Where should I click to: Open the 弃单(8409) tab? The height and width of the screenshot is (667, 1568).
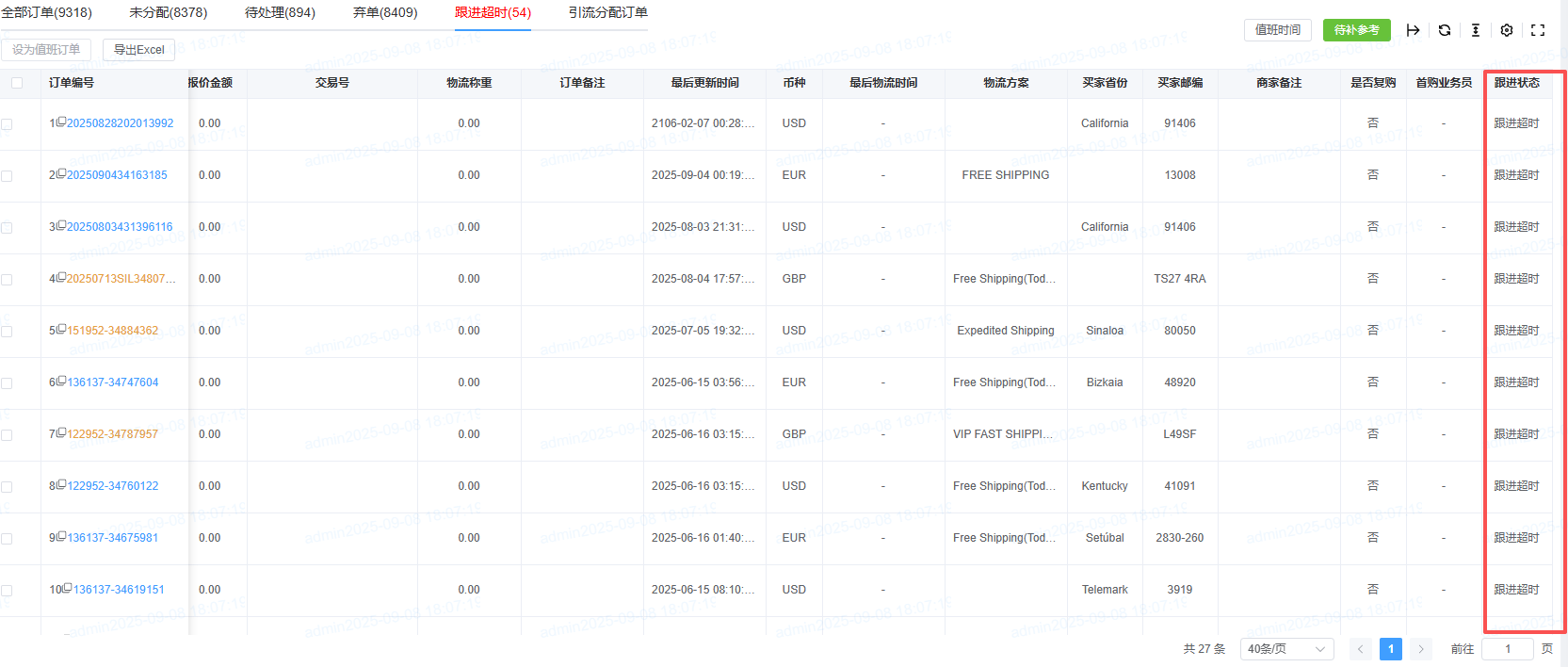click(x=384, y=12)
